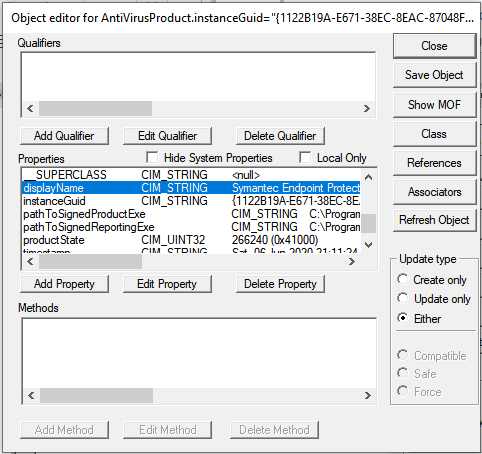Click the Save Object button
The height and width of the screenshot is (454, 482).
tap(434, 75)
